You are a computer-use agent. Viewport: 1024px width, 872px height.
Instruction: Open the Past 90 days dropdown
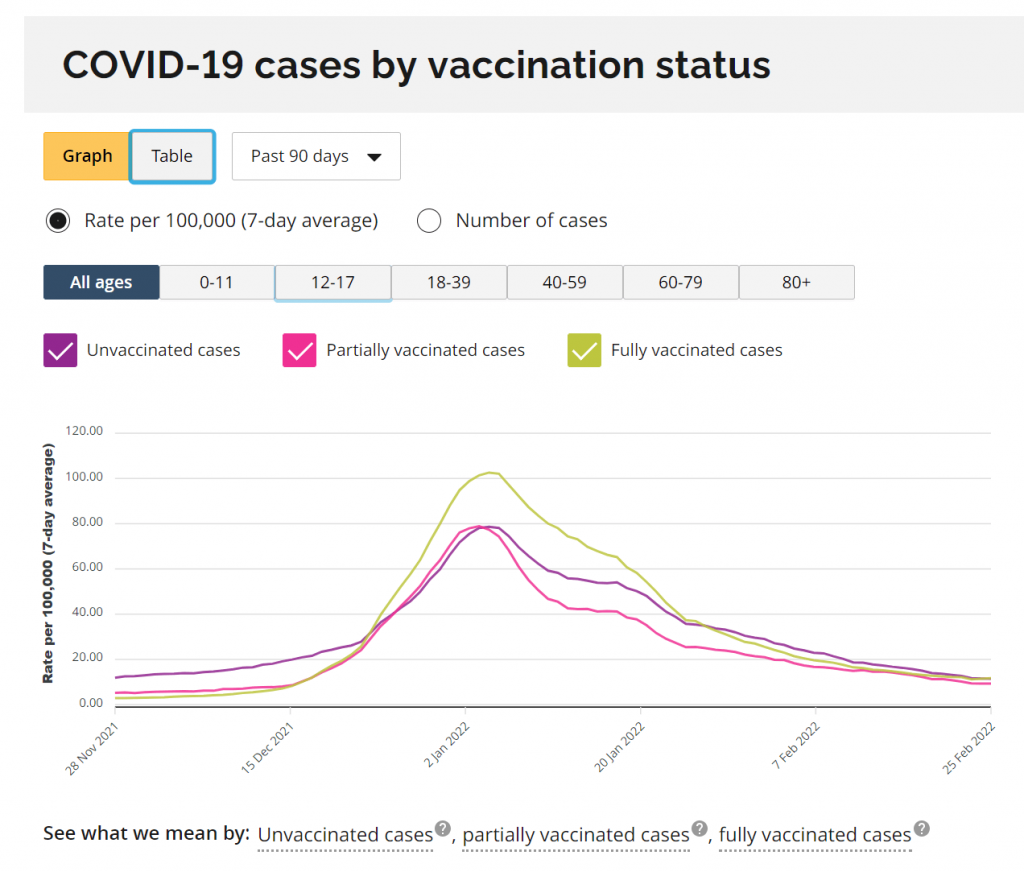(315, 156)
